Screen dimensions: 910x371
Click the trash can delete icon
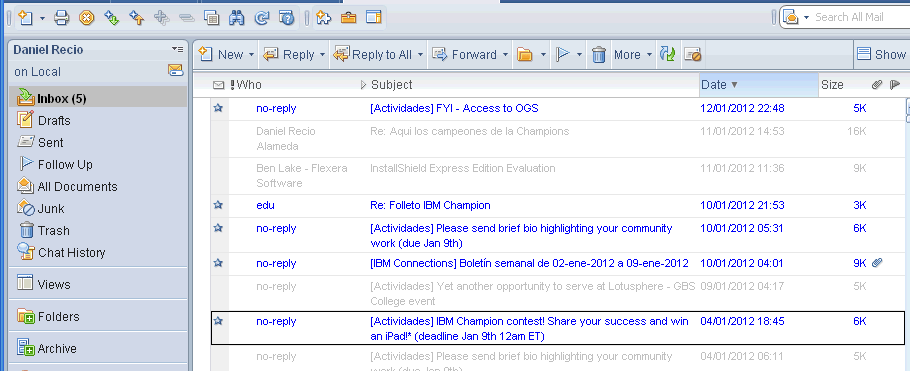click(599, 55)
